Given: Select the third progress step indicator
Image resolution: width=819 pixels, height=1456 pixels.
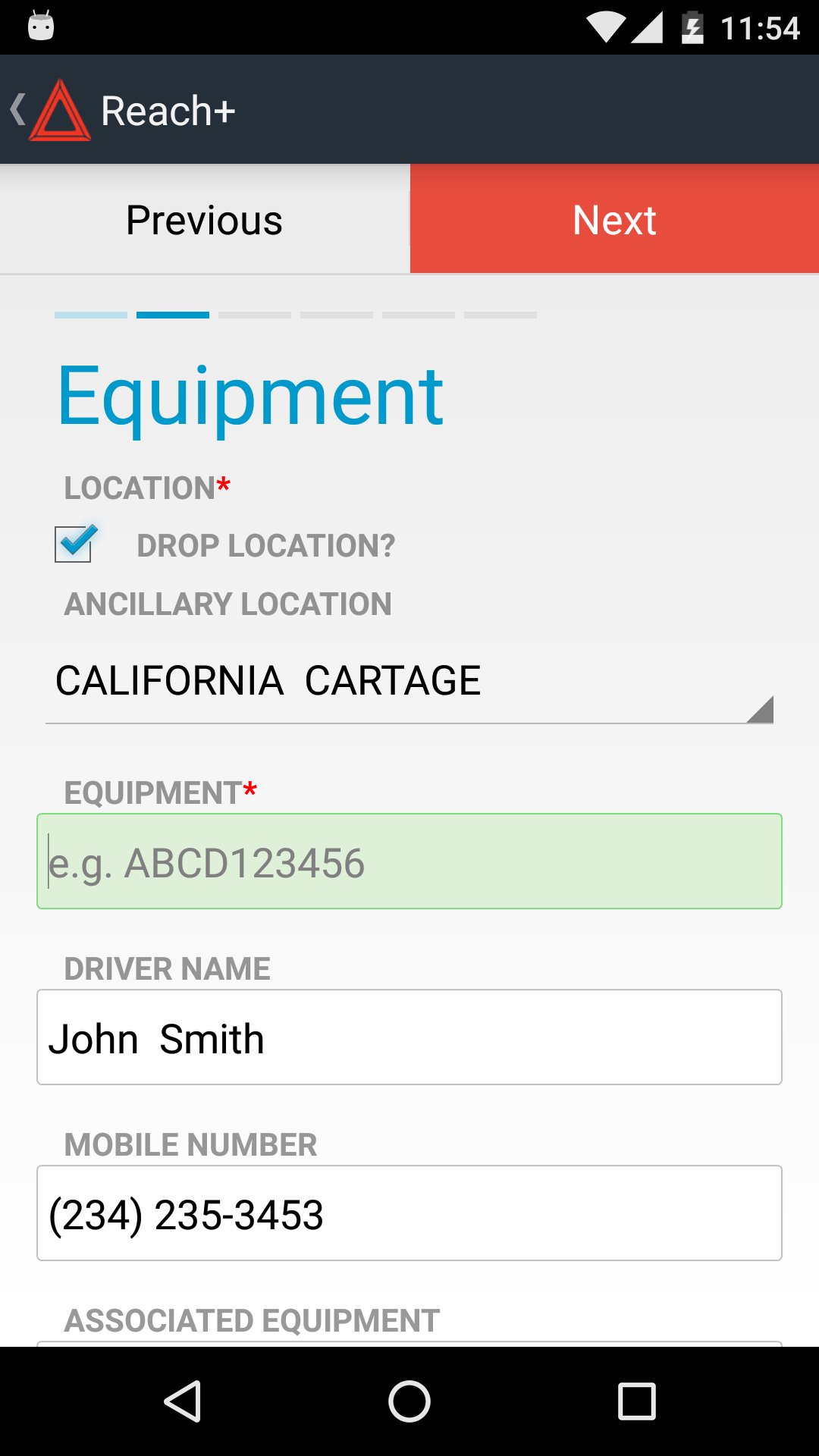Looking at the screenshot, I should 255,315.
